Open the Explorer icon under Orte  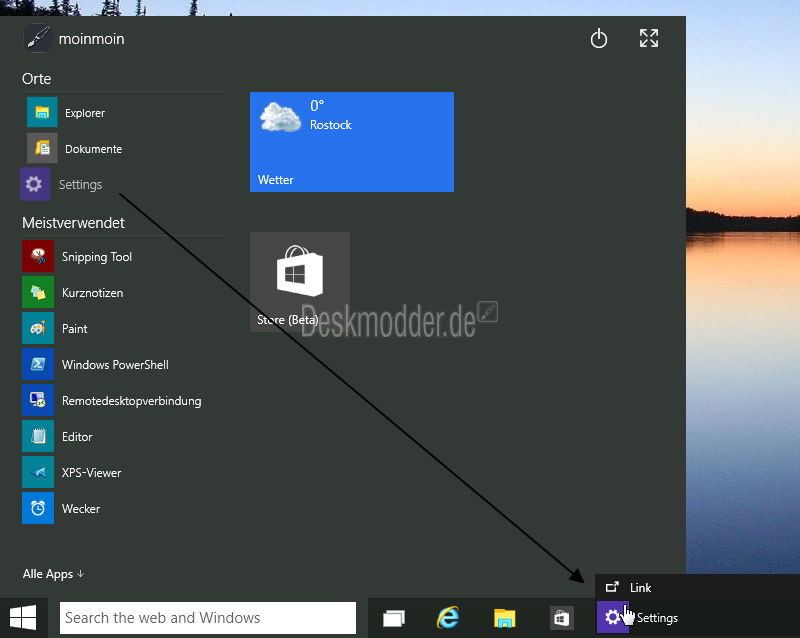click(x=42, y=112)
